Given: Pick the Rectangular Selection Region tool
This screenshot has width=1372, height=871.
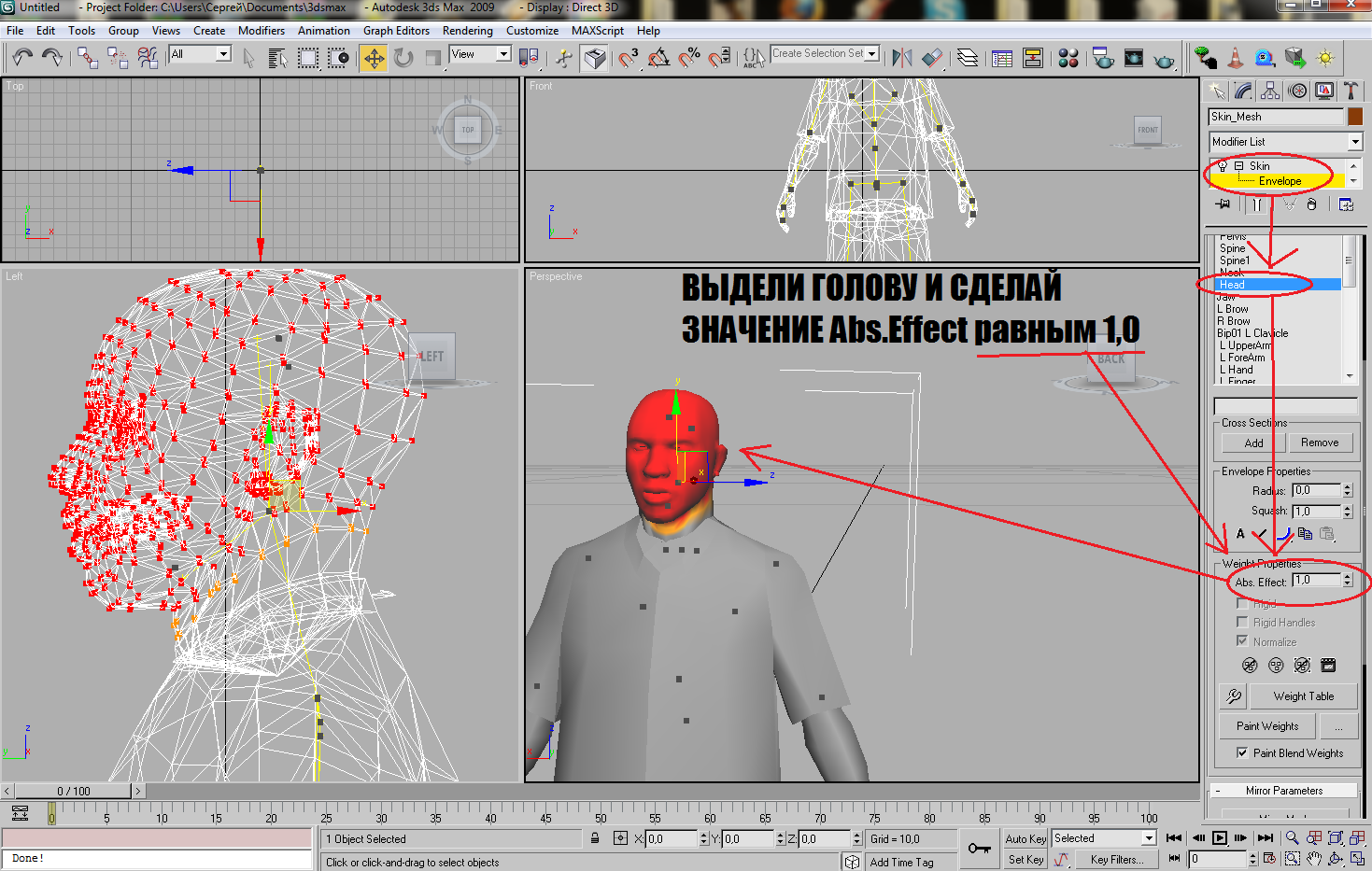Looking at the screenshot, I should [308, 58].
